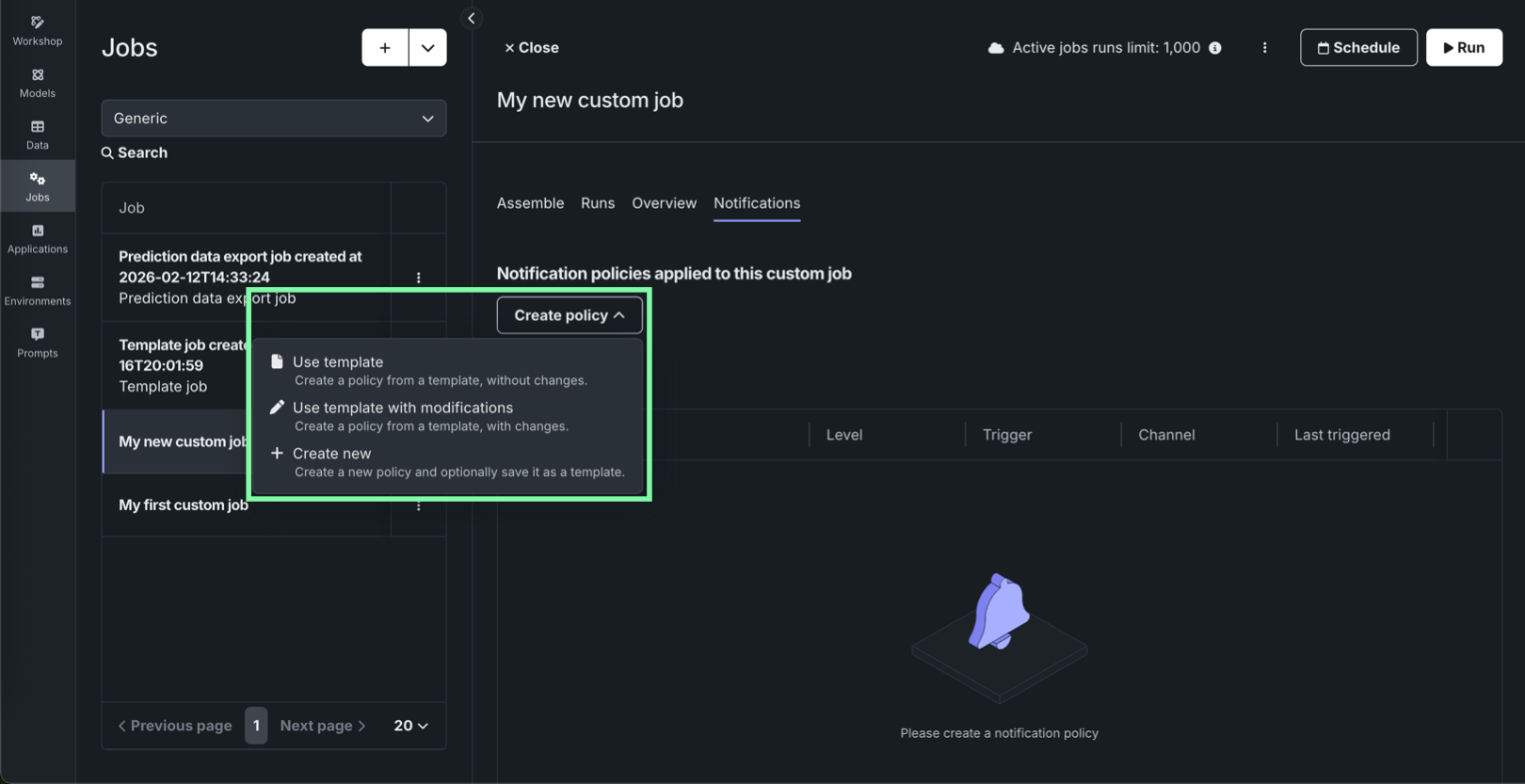Open the Workshop section in sidebar
This screenshot has width=1525, height=784.
click(38, 30)
